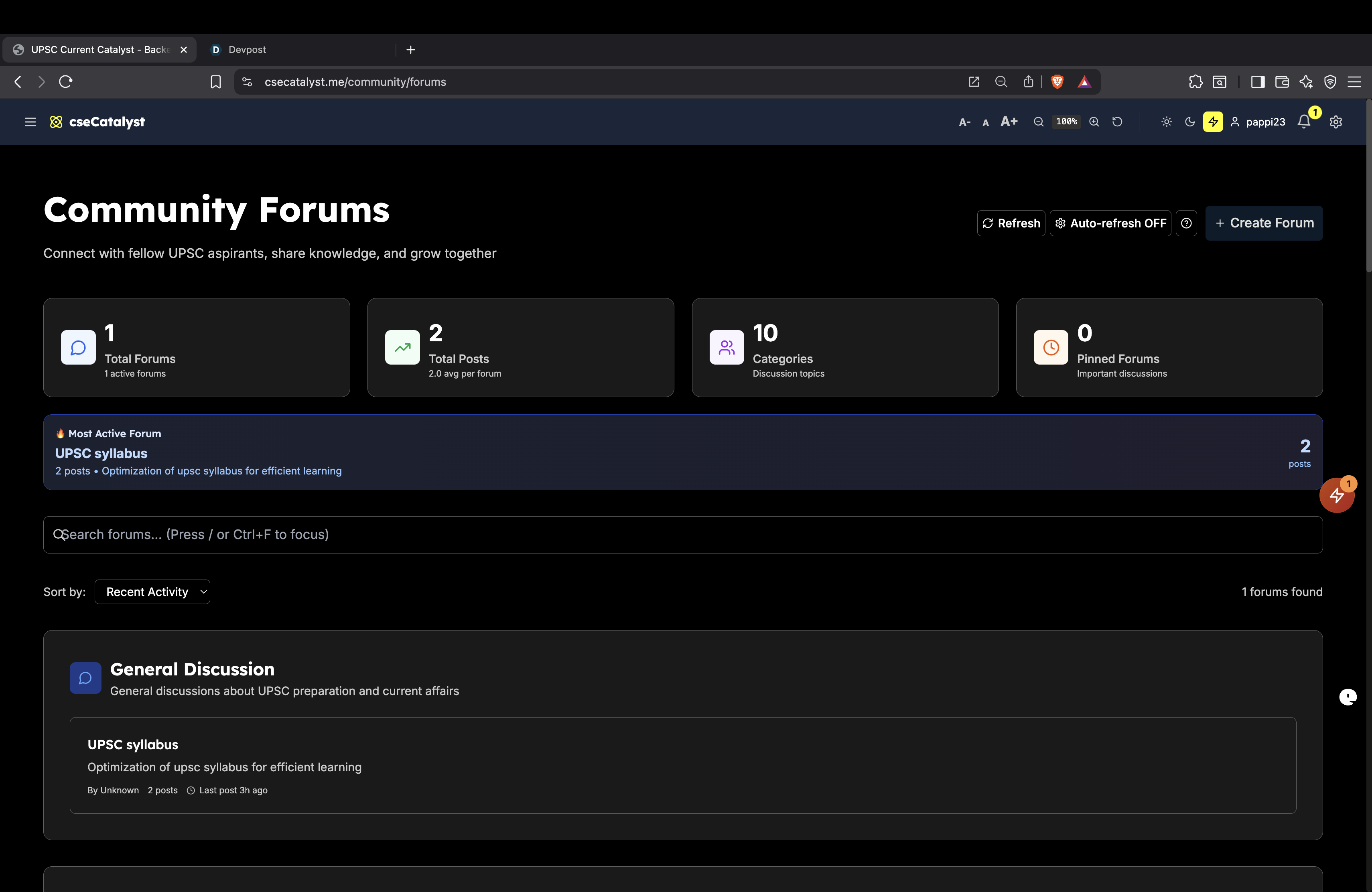Click the notification bell icon
The image size is (1372, 892).
pyautogui.click(x=1303, y=122)
